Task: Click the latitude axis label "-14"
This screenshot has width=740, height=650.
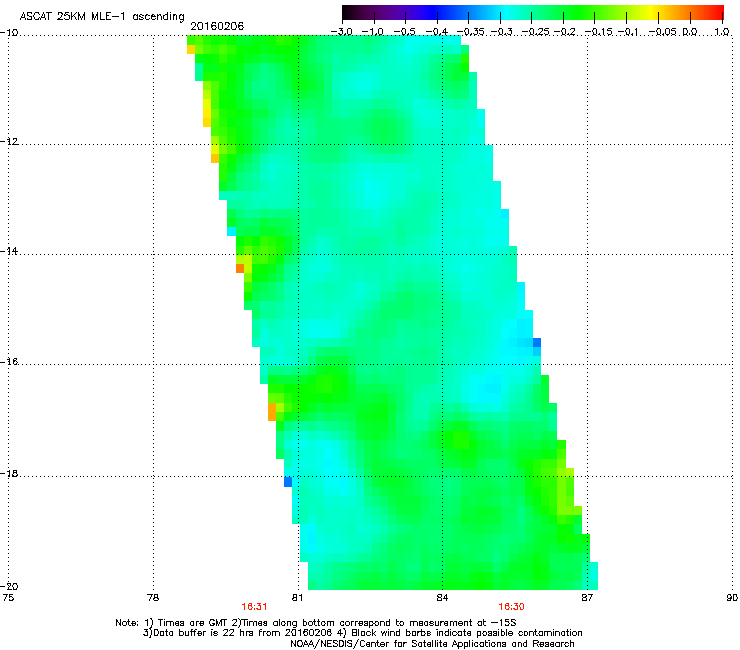Action: 9,251
